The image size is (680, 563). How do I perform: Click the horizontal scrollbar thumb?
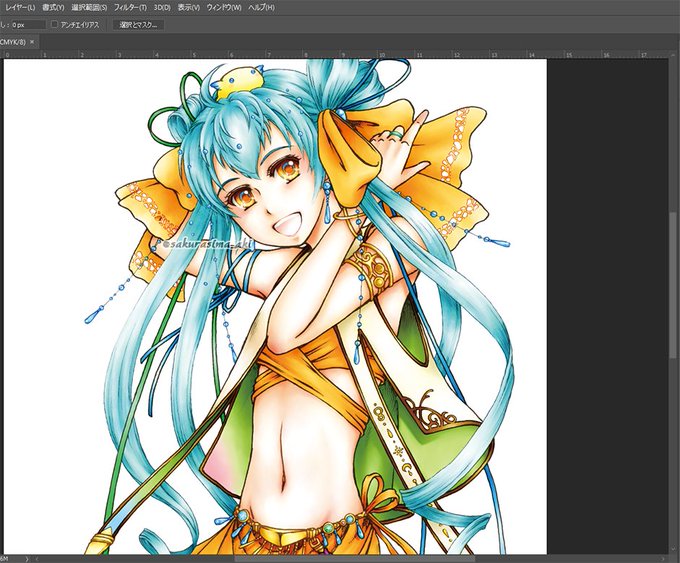[355, 559]
